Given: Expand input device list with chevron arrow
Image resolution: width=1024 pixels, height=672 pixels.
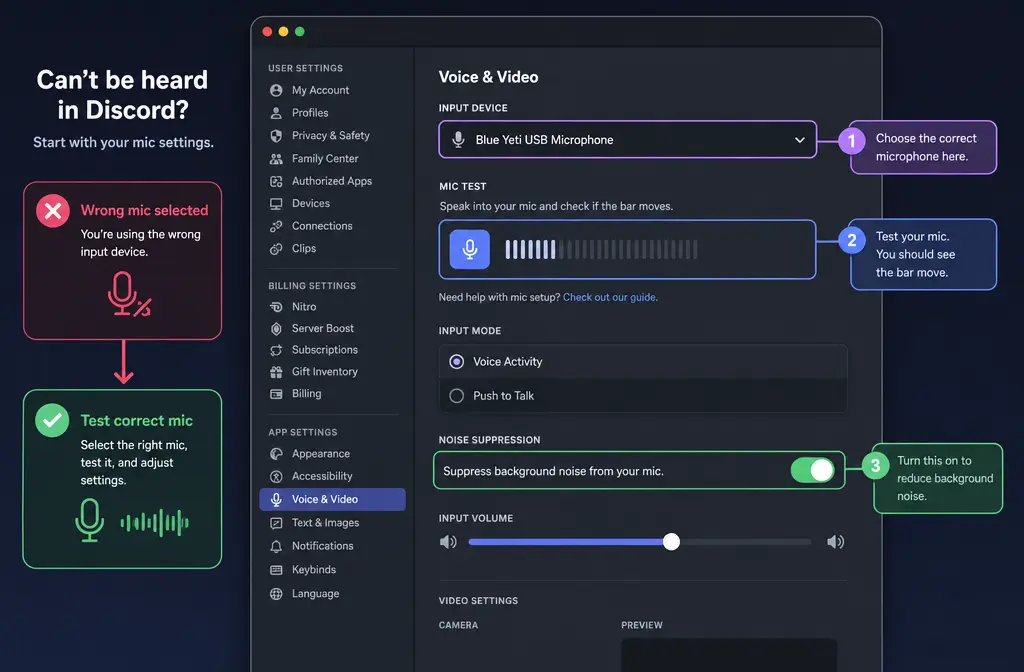Looking at the screenshot, I should [799, 140].
